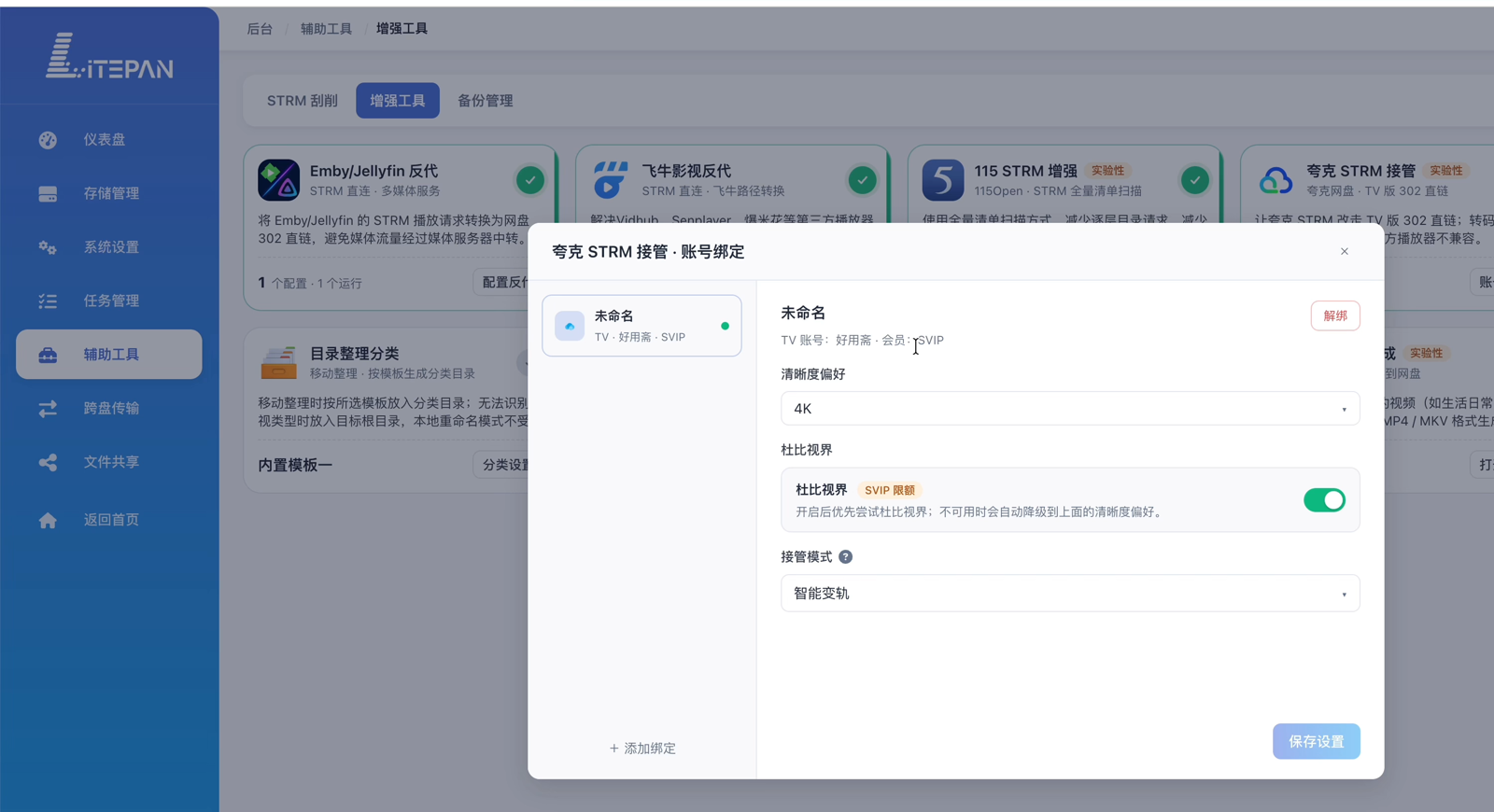Open the 清晰度偏好 4K dropdown
Screen dimensions: 1494x812
click(1070, 409)
